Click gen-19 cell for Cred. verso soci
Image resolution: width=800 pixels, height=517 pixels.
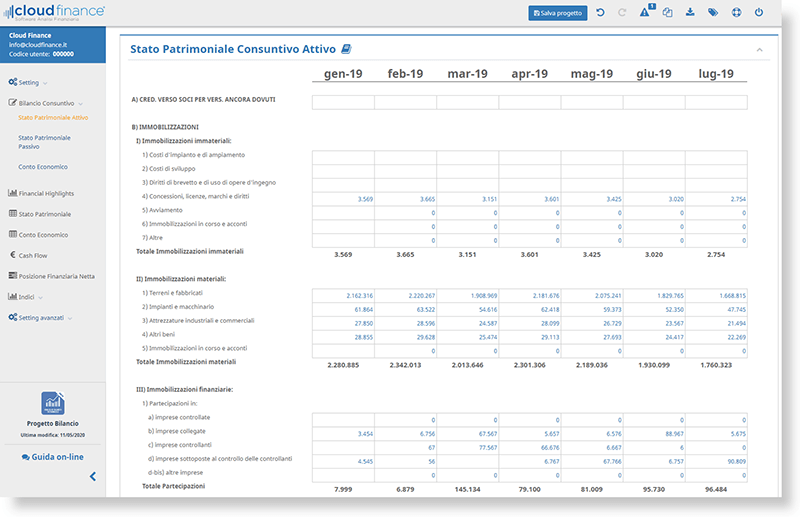point(343,102)
